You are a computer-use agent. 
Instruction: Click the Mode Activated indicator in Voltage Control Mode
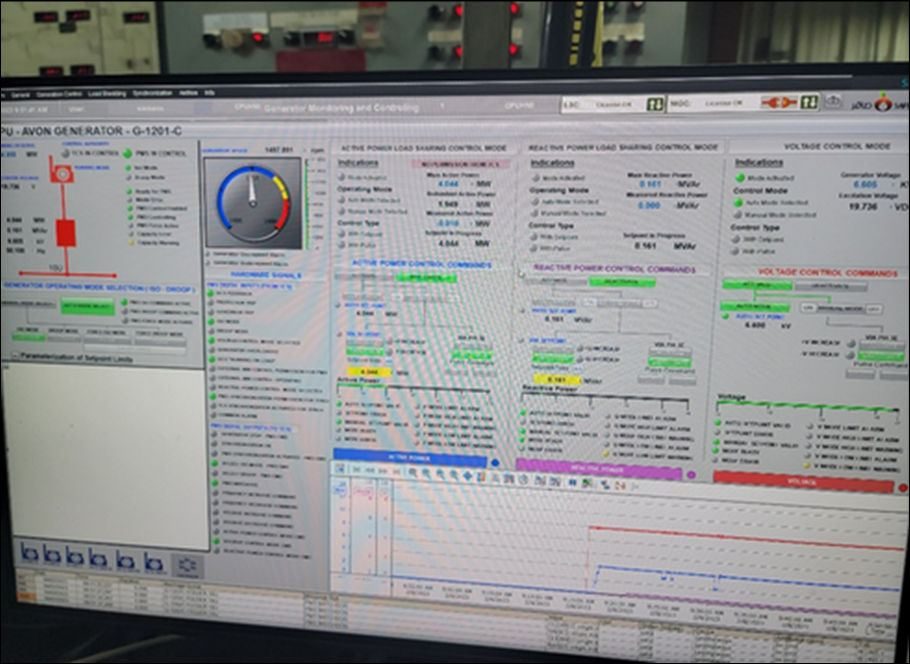(x=740, y=178)
